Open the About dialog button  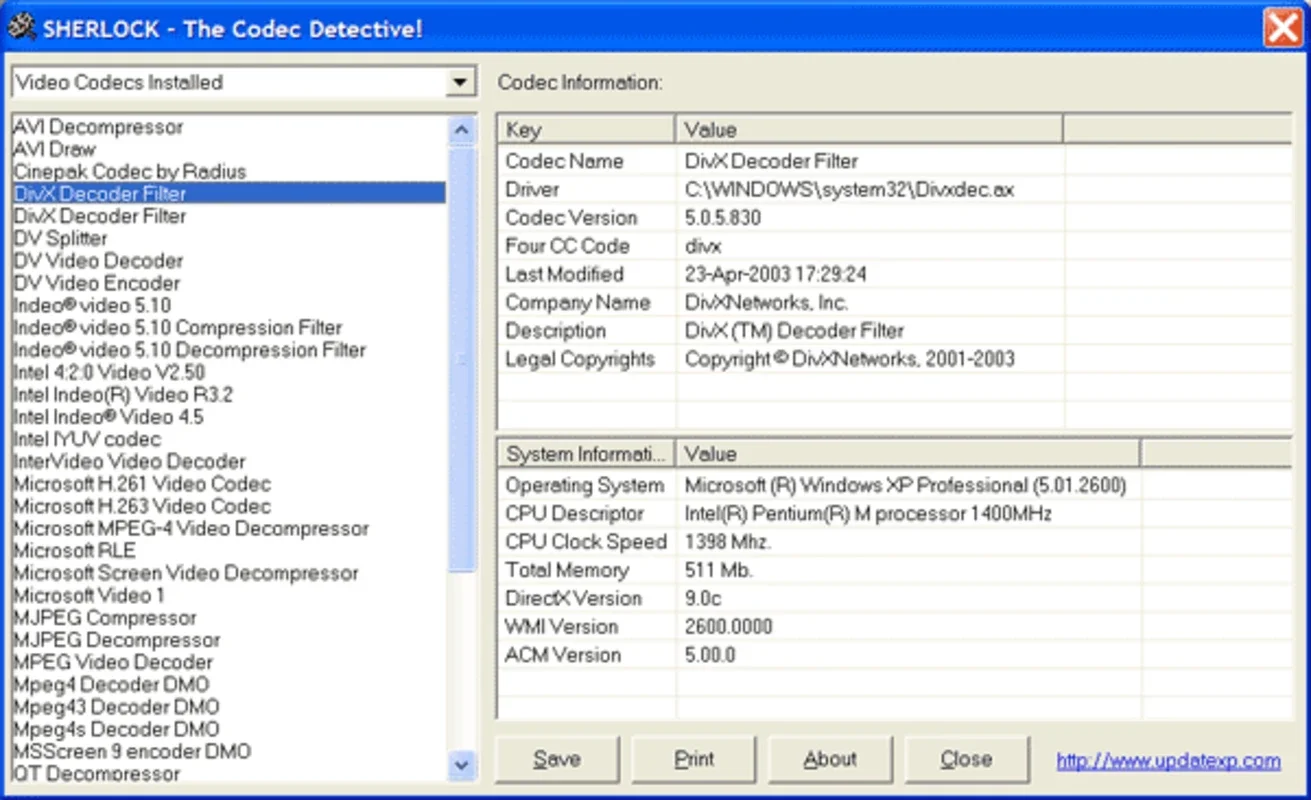click(x=830, y=760)
